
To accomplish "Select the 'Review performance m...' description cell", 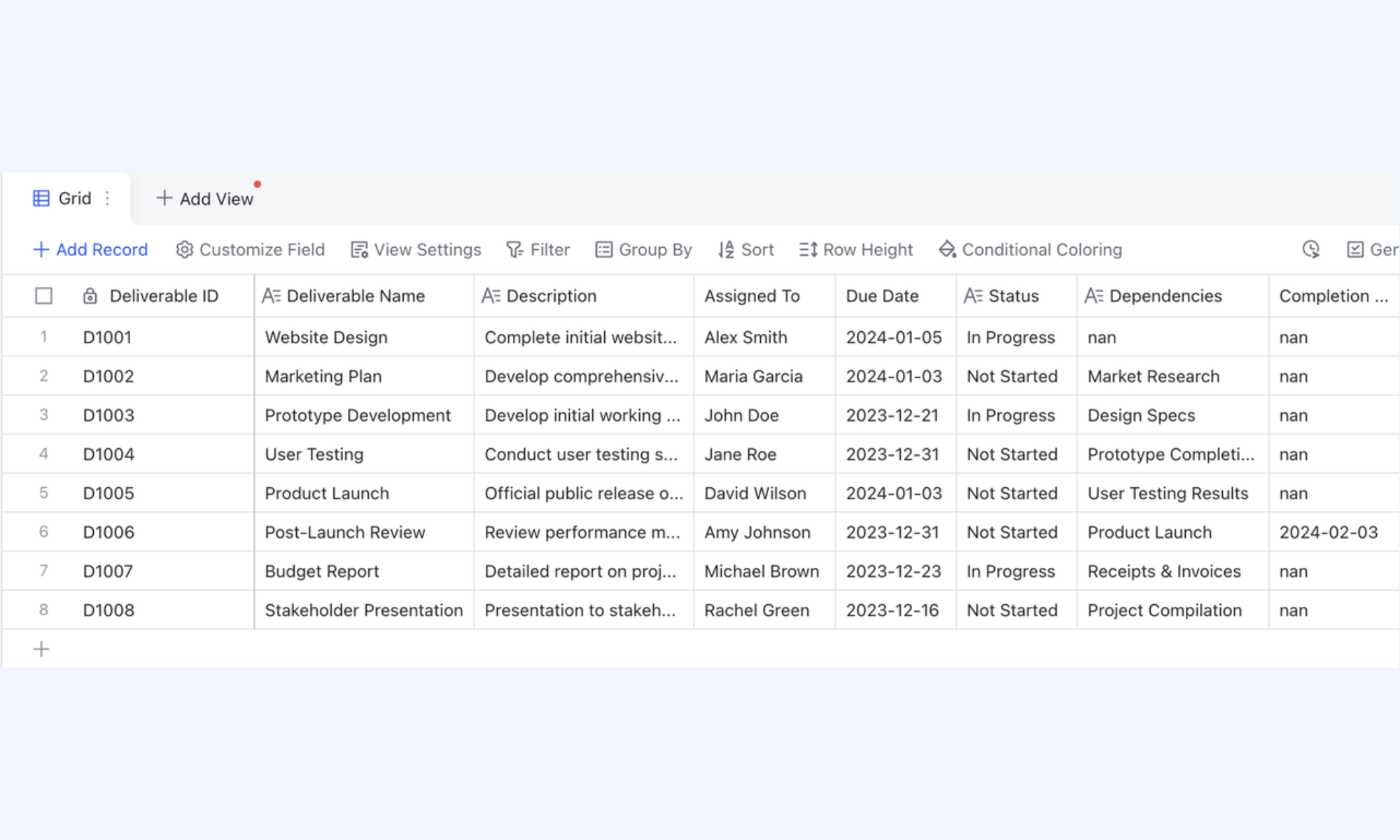I will pyautogui.click(x=584, y=532).
